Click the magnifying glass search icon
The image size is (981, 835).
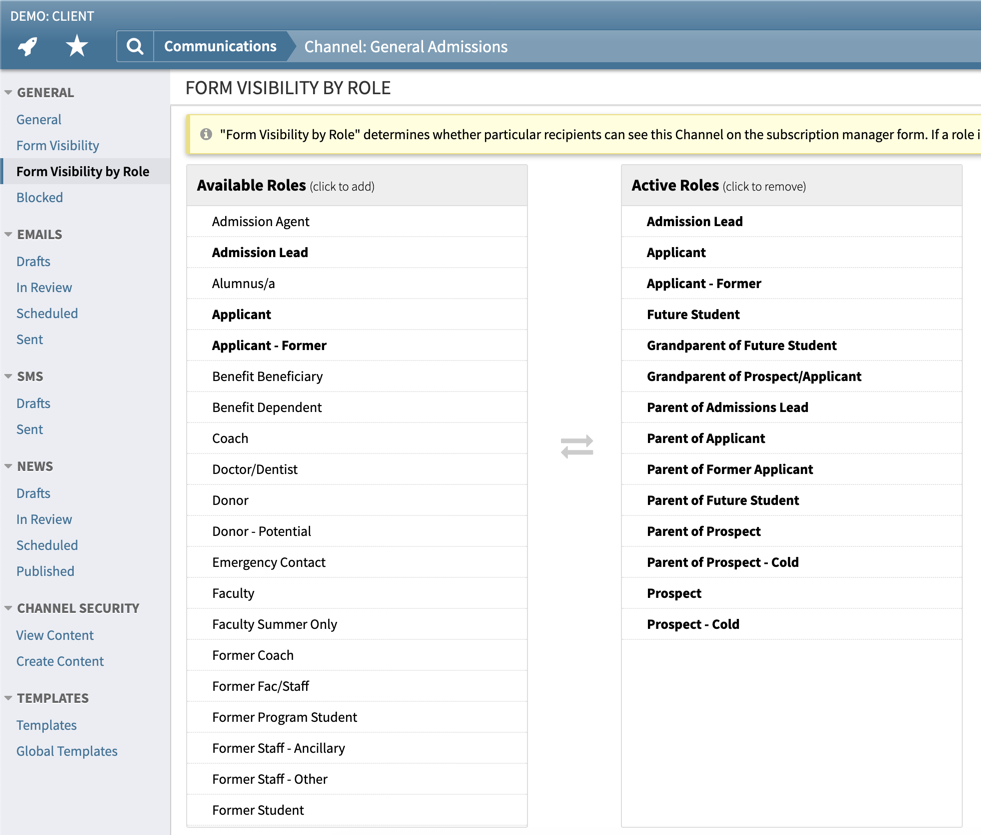tap(135, 46)
